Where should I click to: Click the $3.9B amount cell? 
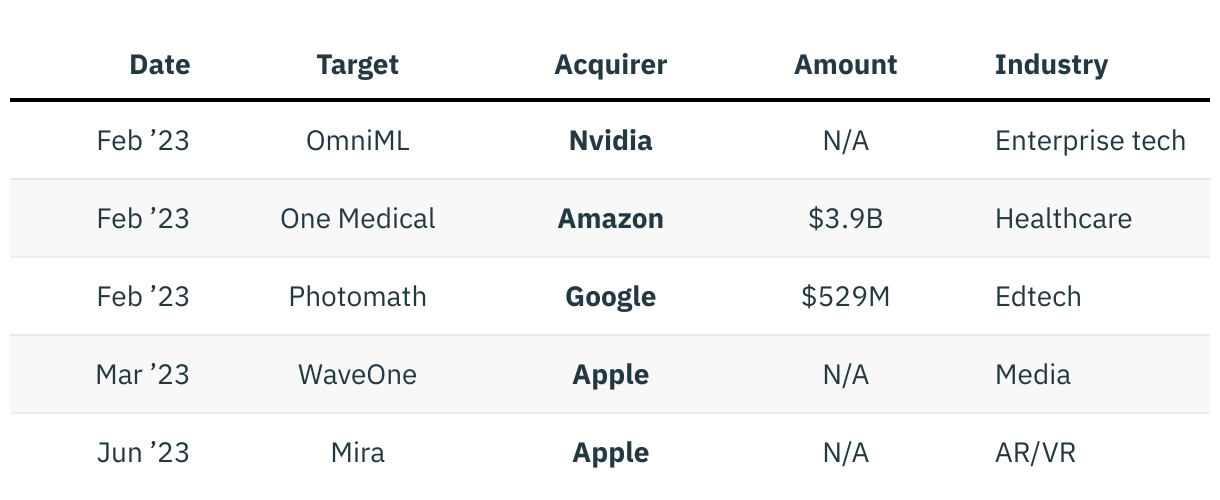(845, 219)
